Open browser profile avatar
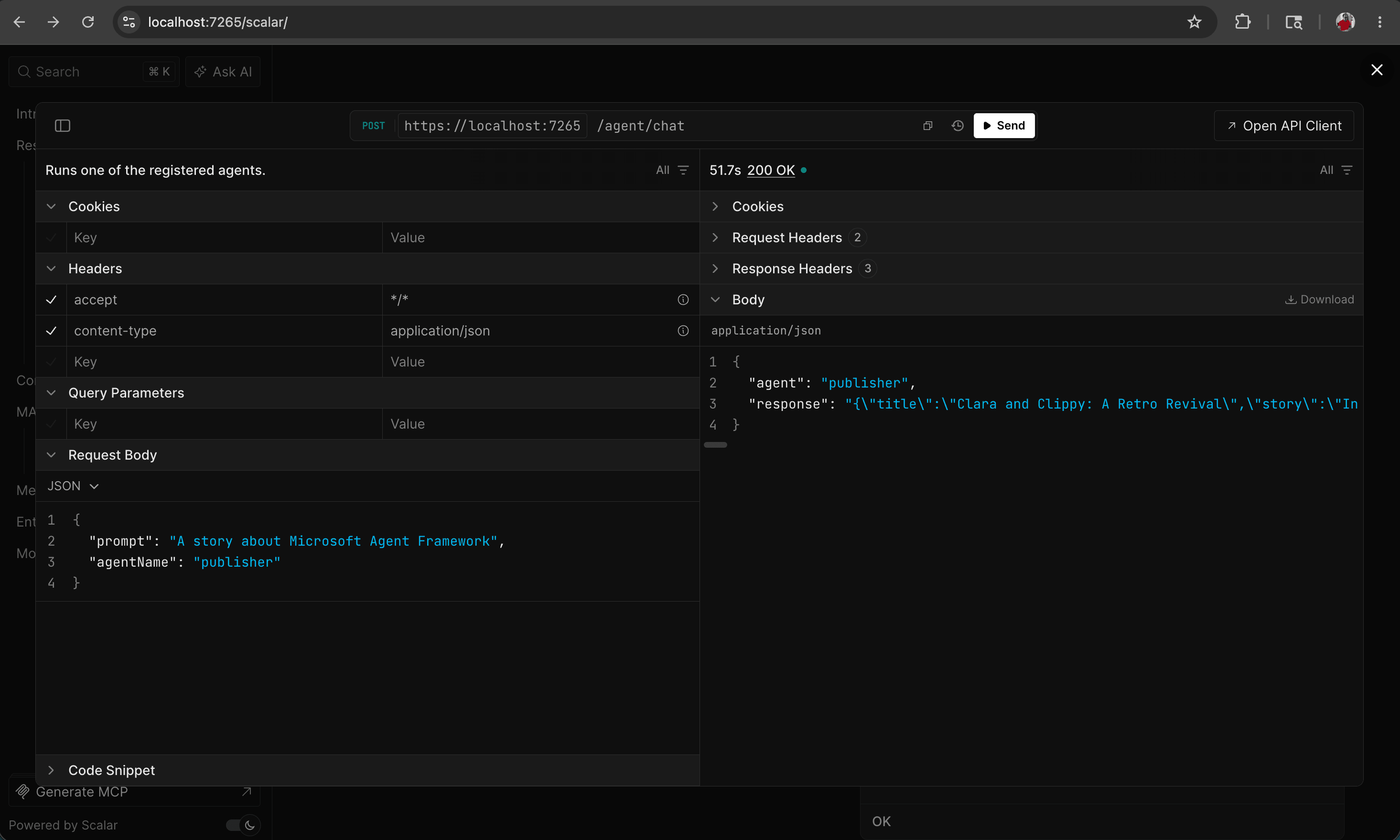This screenshot has width=1400, height=840. pos(1345,22)
